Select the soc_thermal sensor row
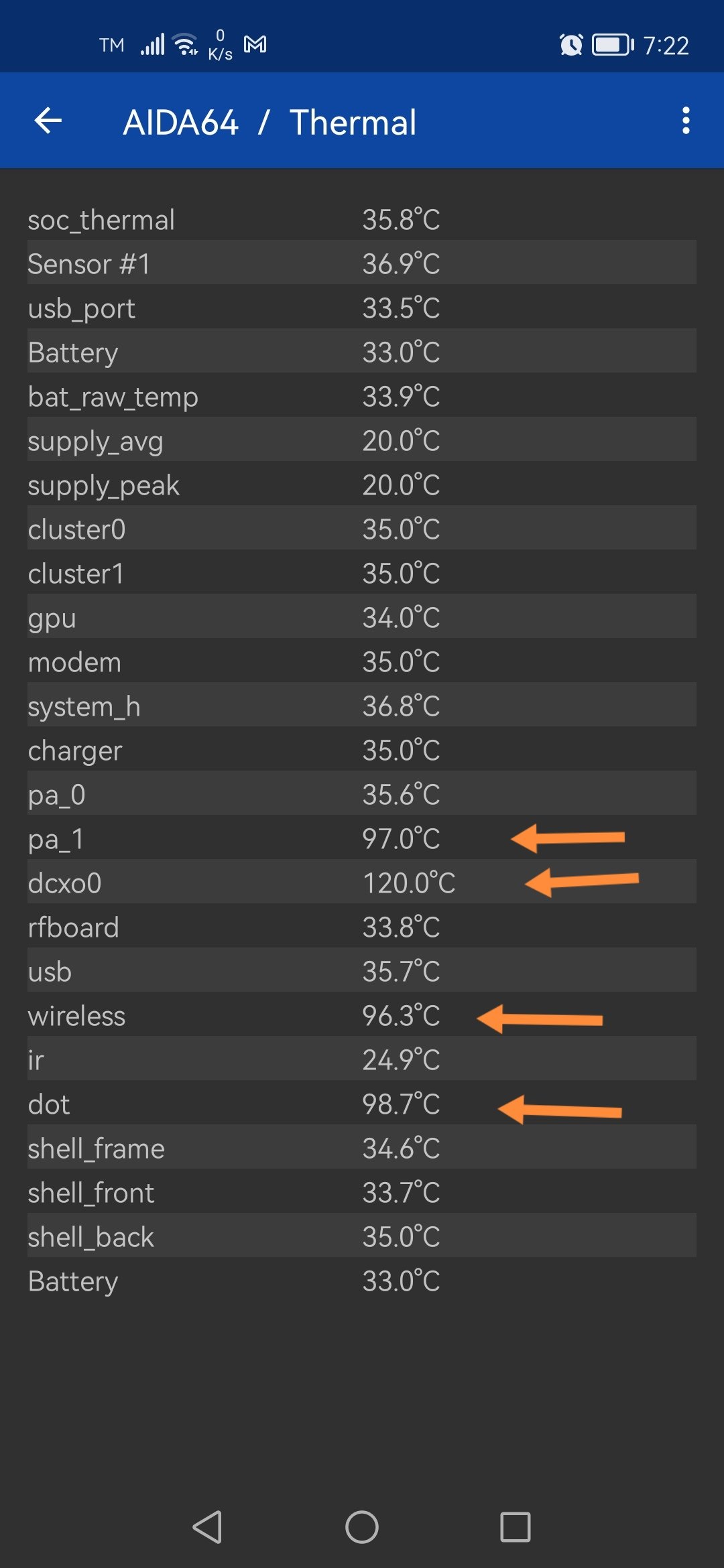 (x=362, y=219)
